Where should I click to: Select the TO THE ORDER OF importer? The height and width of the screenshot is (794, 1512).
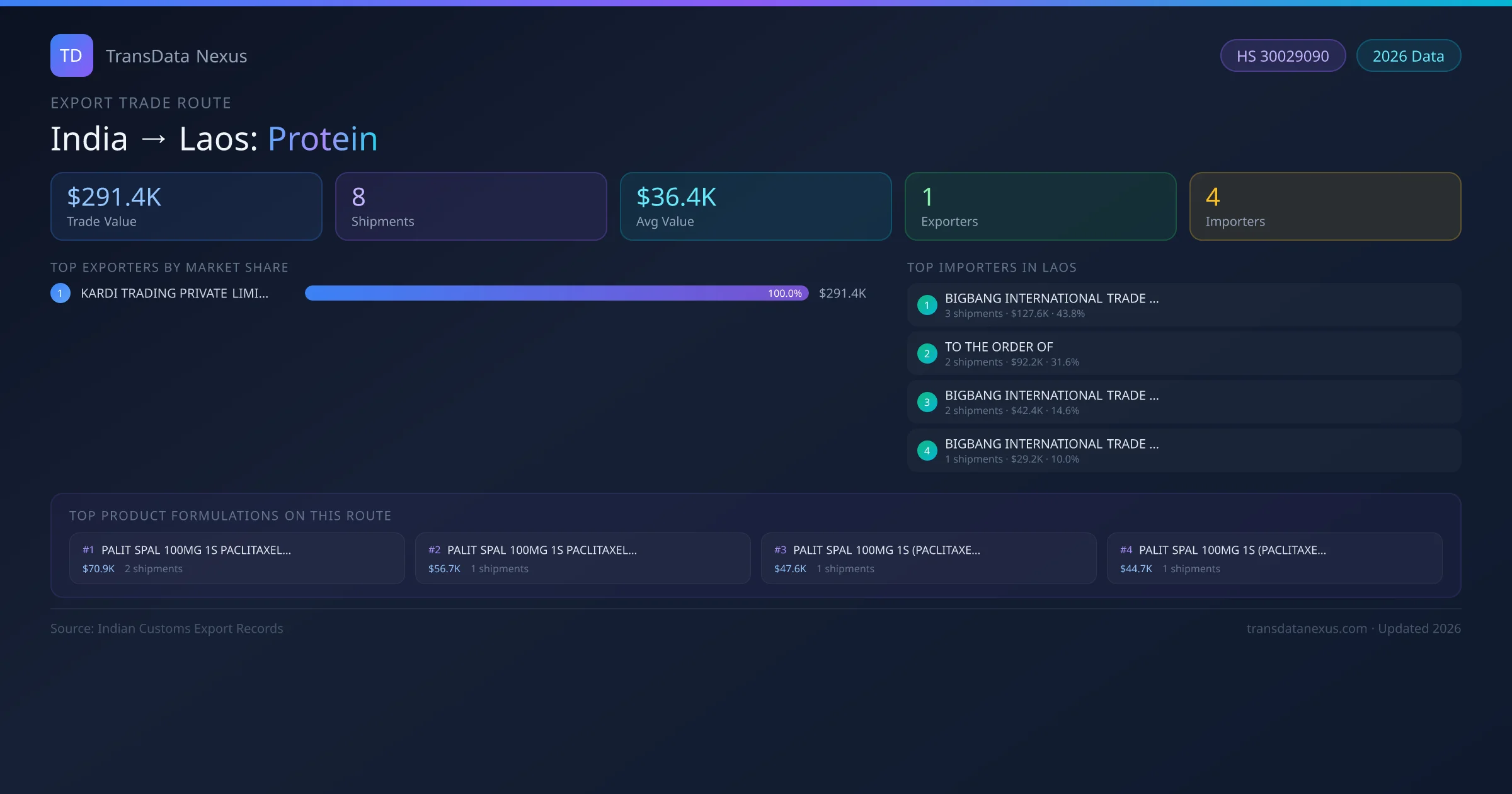click(999, 347)
